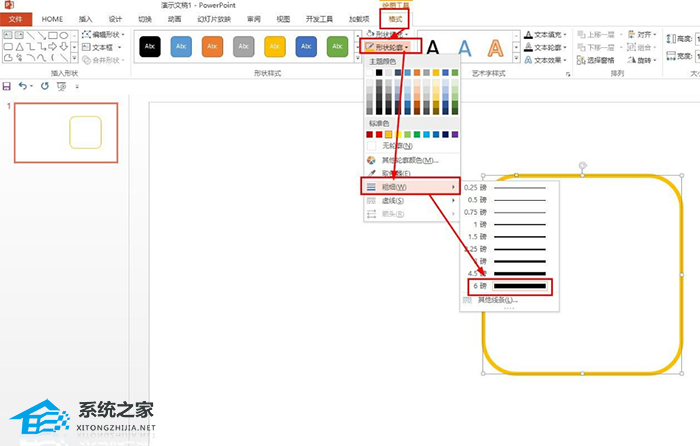Select the straight line shape in the shapes gallery
The height and width of the screenshot is (446, 700).
[x=30, y=35]
